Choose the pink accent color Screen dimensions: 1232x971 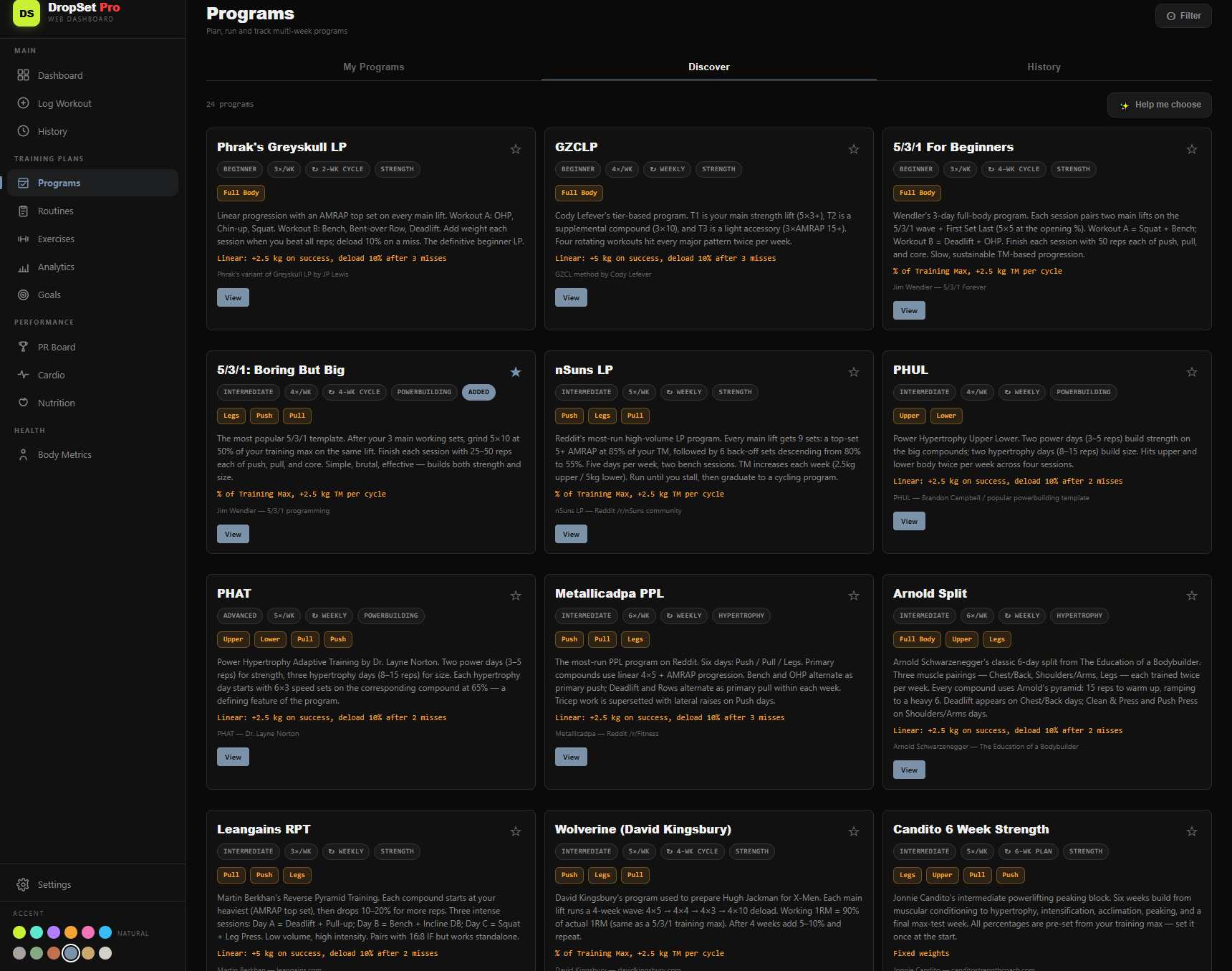click(88, 932)
